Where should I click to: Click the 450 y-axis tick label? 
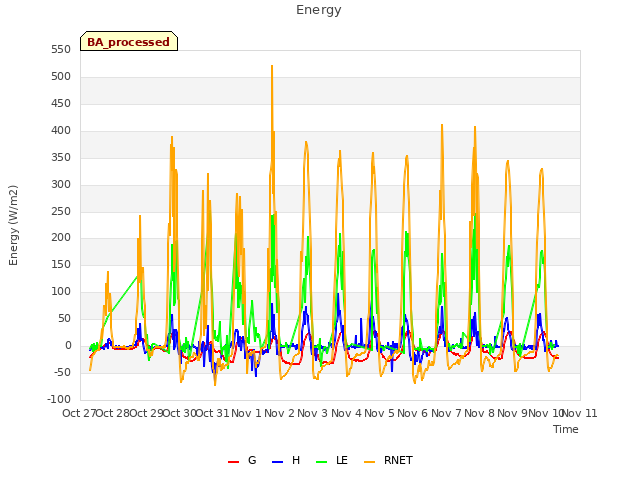tap(61, 104)
